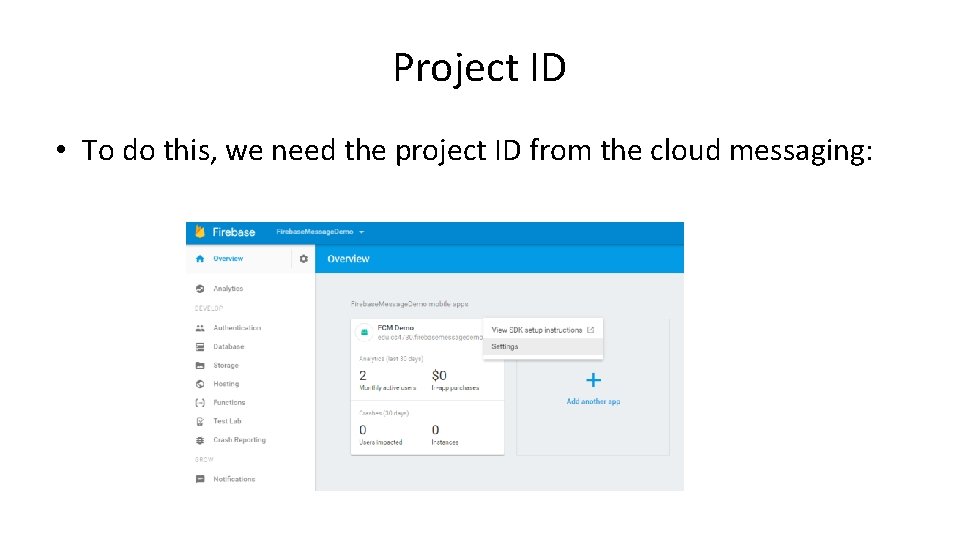This screenshot has width=960, height=540.
Task: Click the Analytics sidebar icon
Action: tap(200, 288)
